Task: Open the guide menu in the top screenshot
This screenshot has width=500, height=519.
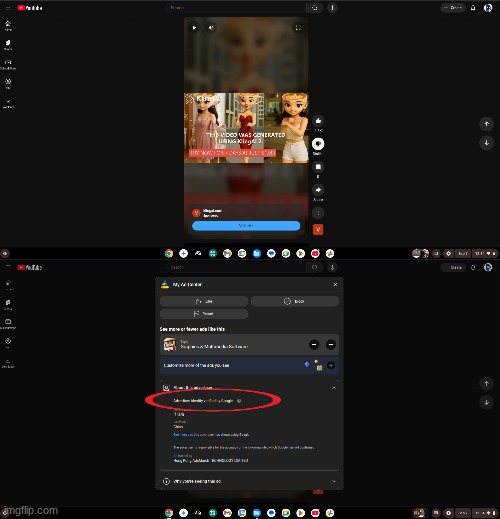Action: pos(8,8)
